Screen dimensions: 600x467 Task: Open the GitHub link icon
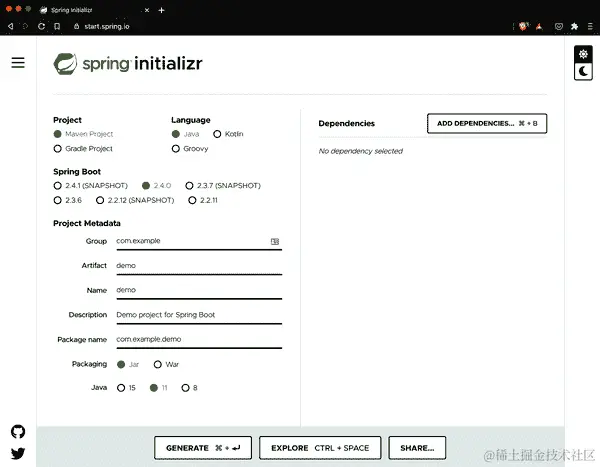coord(18,431)
